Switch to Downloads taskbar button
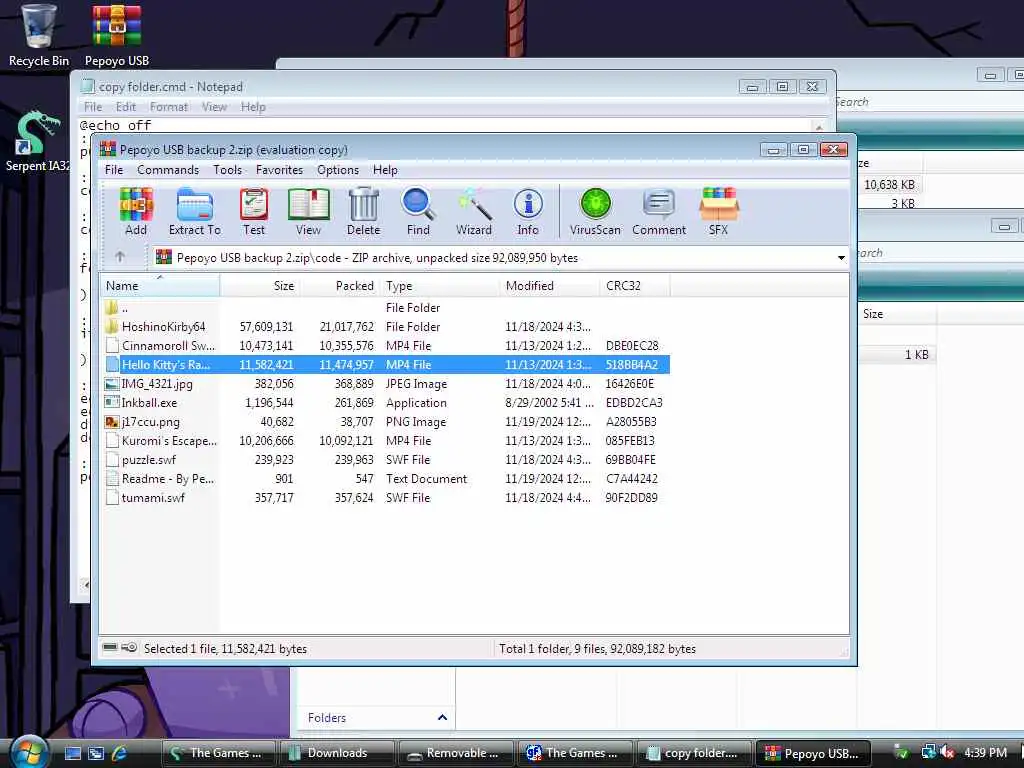1024x768 pixels. click(337, 753)
